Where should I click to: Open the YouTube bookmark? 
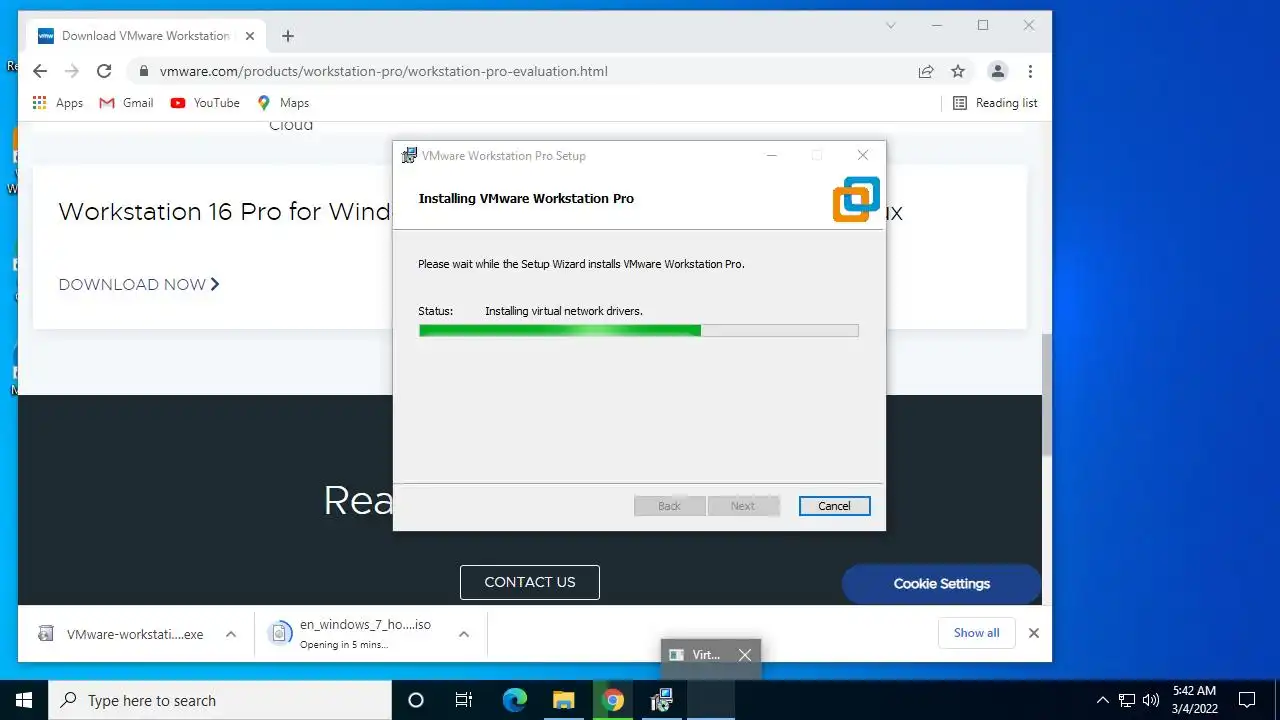click(205, 103)
